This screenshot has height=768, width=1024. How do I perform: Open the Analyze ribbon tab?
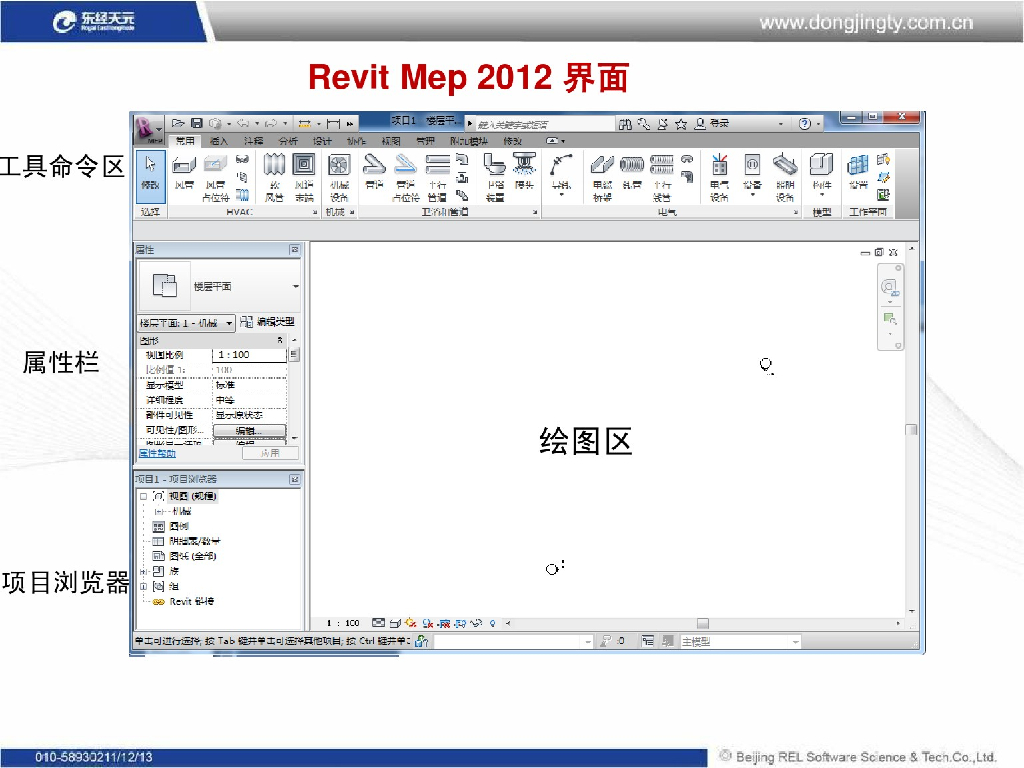pos(288,142)
